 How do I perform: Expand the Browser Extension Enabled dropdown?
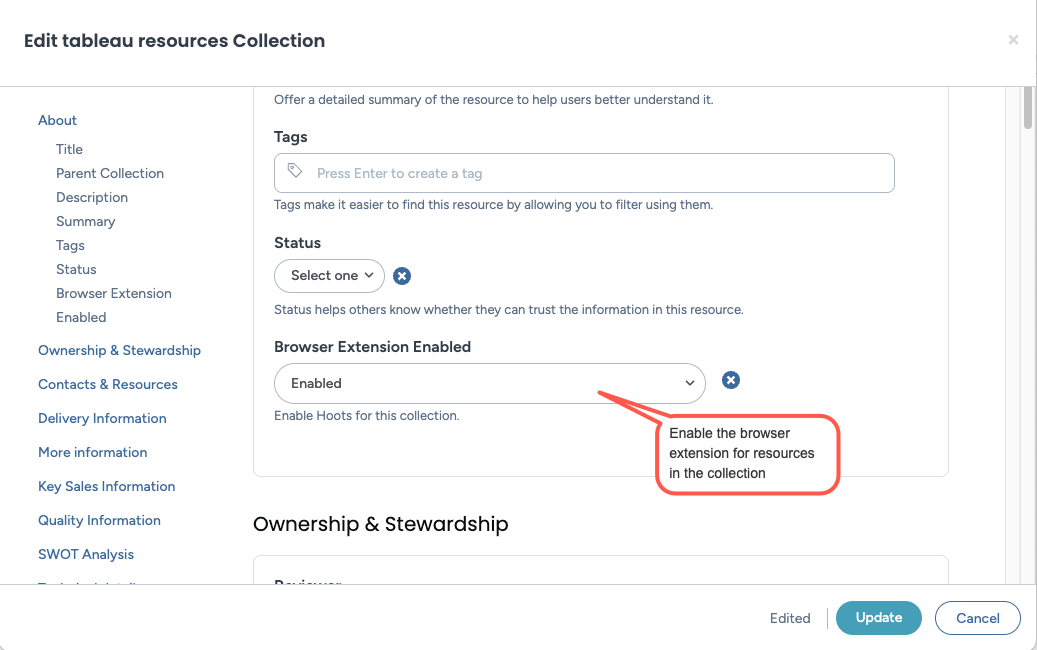[x=489, y=383]
